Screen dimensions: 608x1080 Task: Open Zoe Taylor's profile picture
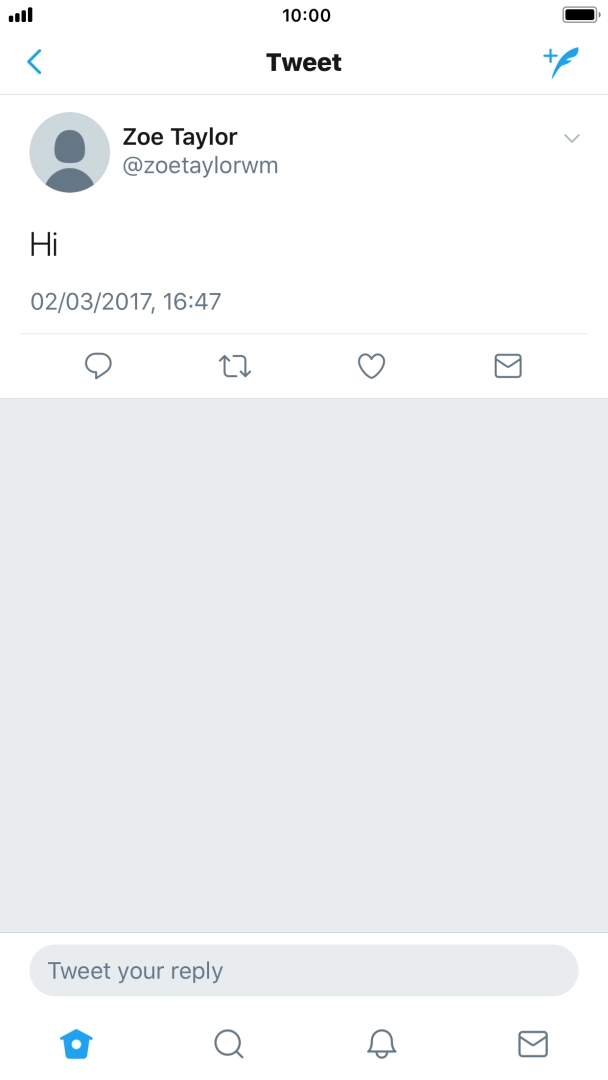point(70,152)
